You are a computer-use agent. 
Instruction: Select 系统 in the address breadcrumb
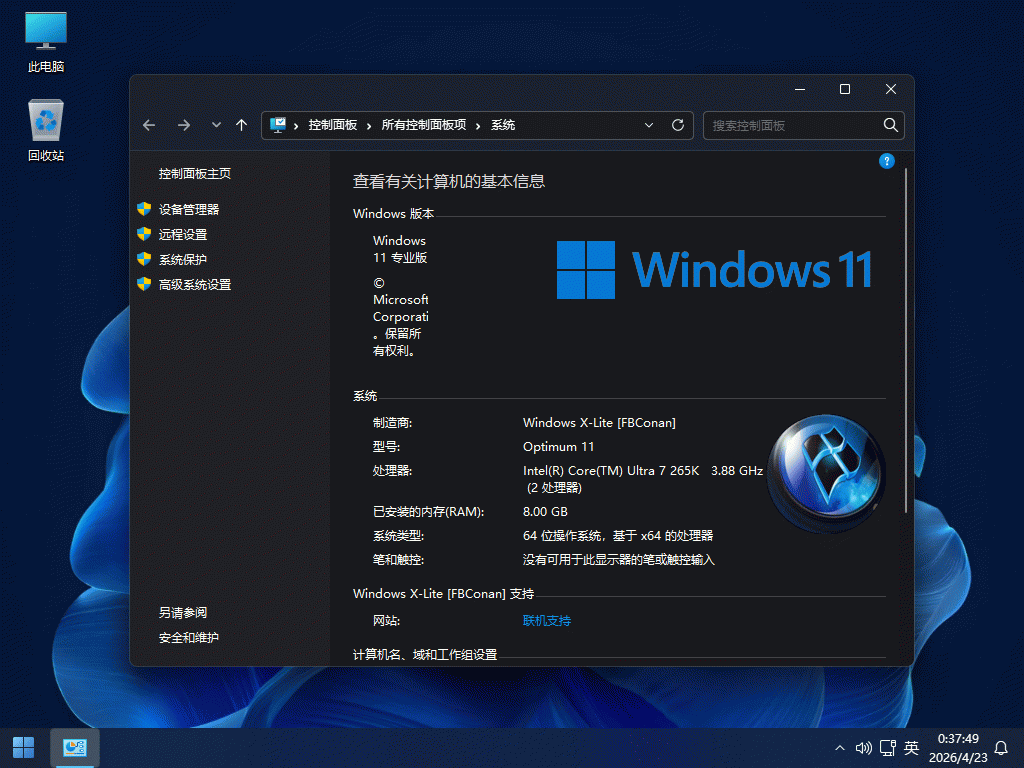pos(503,125)
